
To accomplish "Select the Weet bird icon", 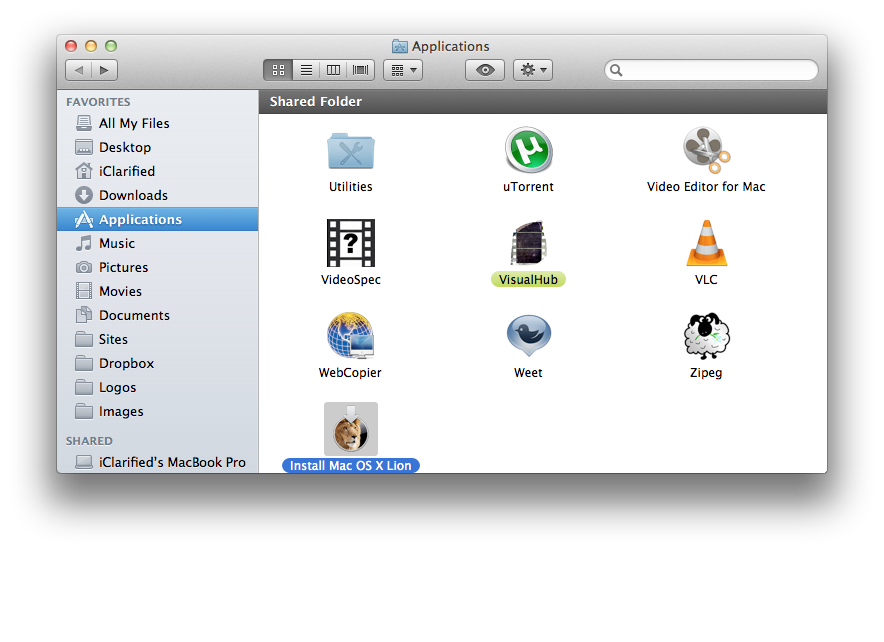I will pos(528,336).
